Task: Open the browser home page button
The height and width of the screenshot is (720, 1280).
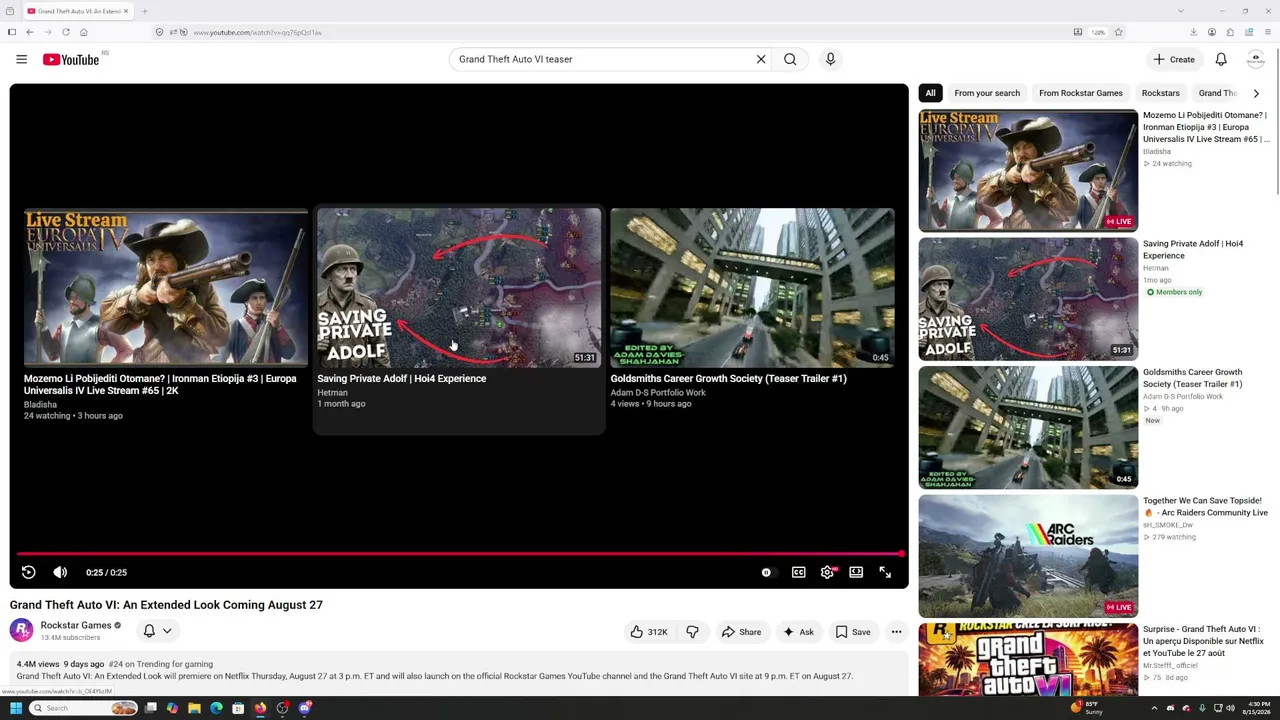Action: [x=84, y=32]
